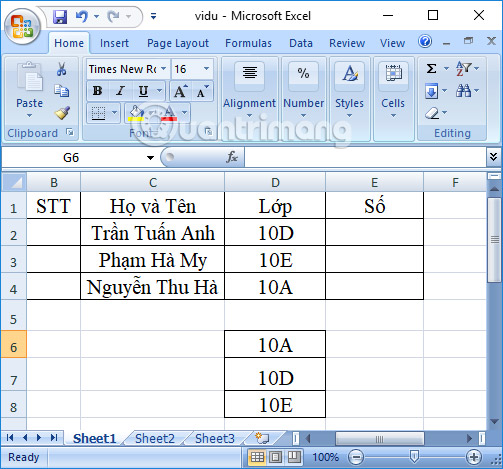Redo the last undone action
This screenshot has width=503, height=469.
pyautogui.click(x=114, y=16)
